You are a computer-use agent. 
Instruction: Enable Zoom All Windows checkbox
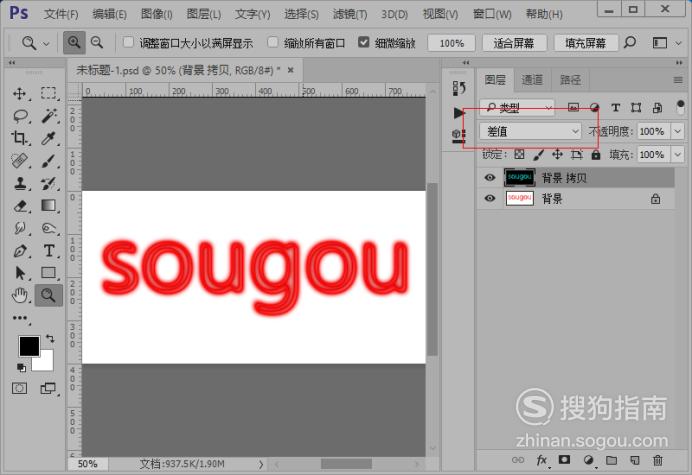273,42
